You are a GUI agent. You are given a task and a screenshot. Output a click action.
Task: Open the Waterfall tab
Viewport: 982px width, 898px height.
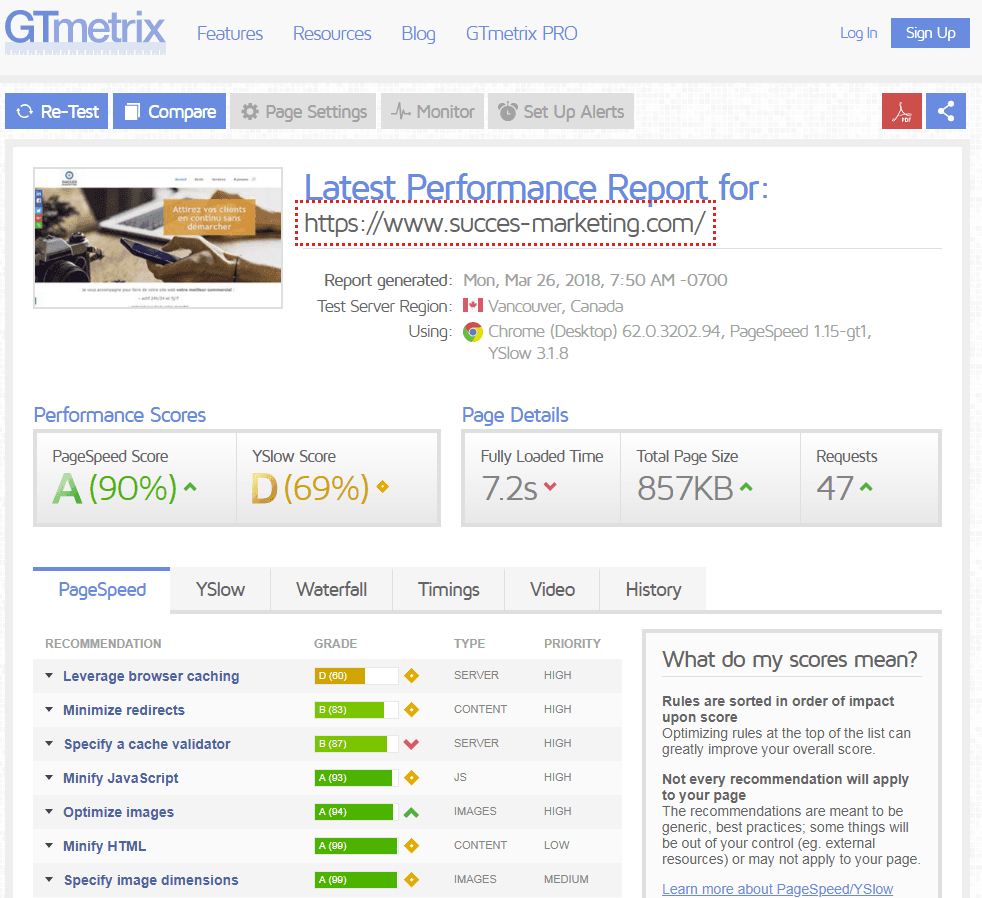point(331,589)
